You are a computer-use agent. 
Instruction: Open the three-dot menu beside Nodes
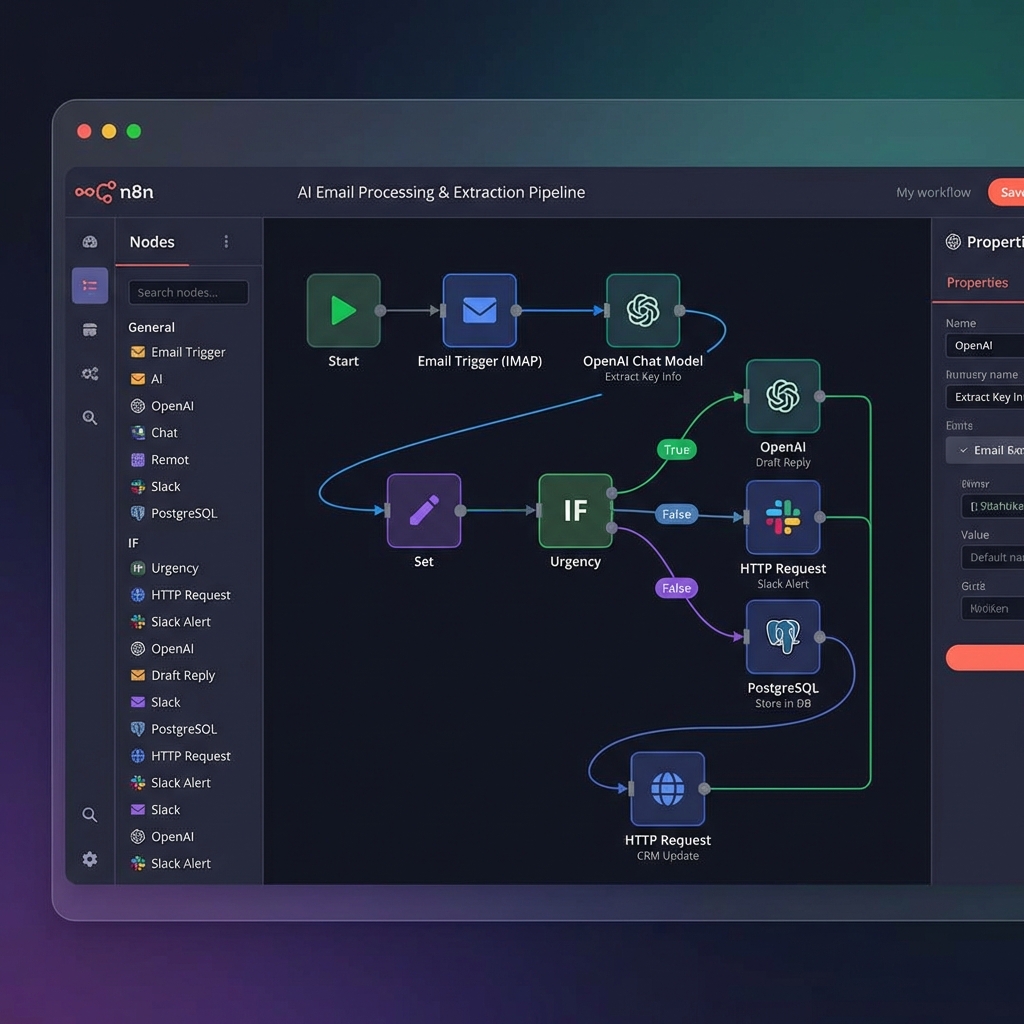pyautogui.click(x=226, y=242)
